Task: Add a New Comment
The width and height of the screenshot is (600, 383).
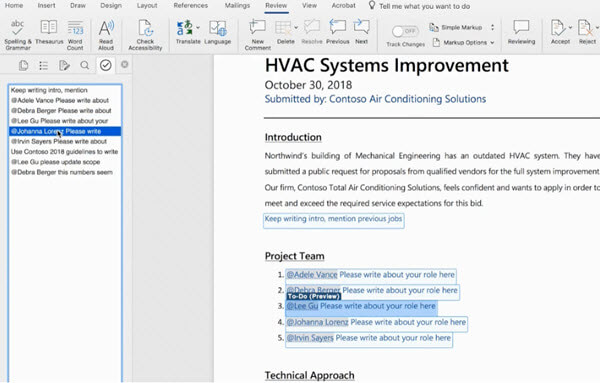Action: (258, 35)
